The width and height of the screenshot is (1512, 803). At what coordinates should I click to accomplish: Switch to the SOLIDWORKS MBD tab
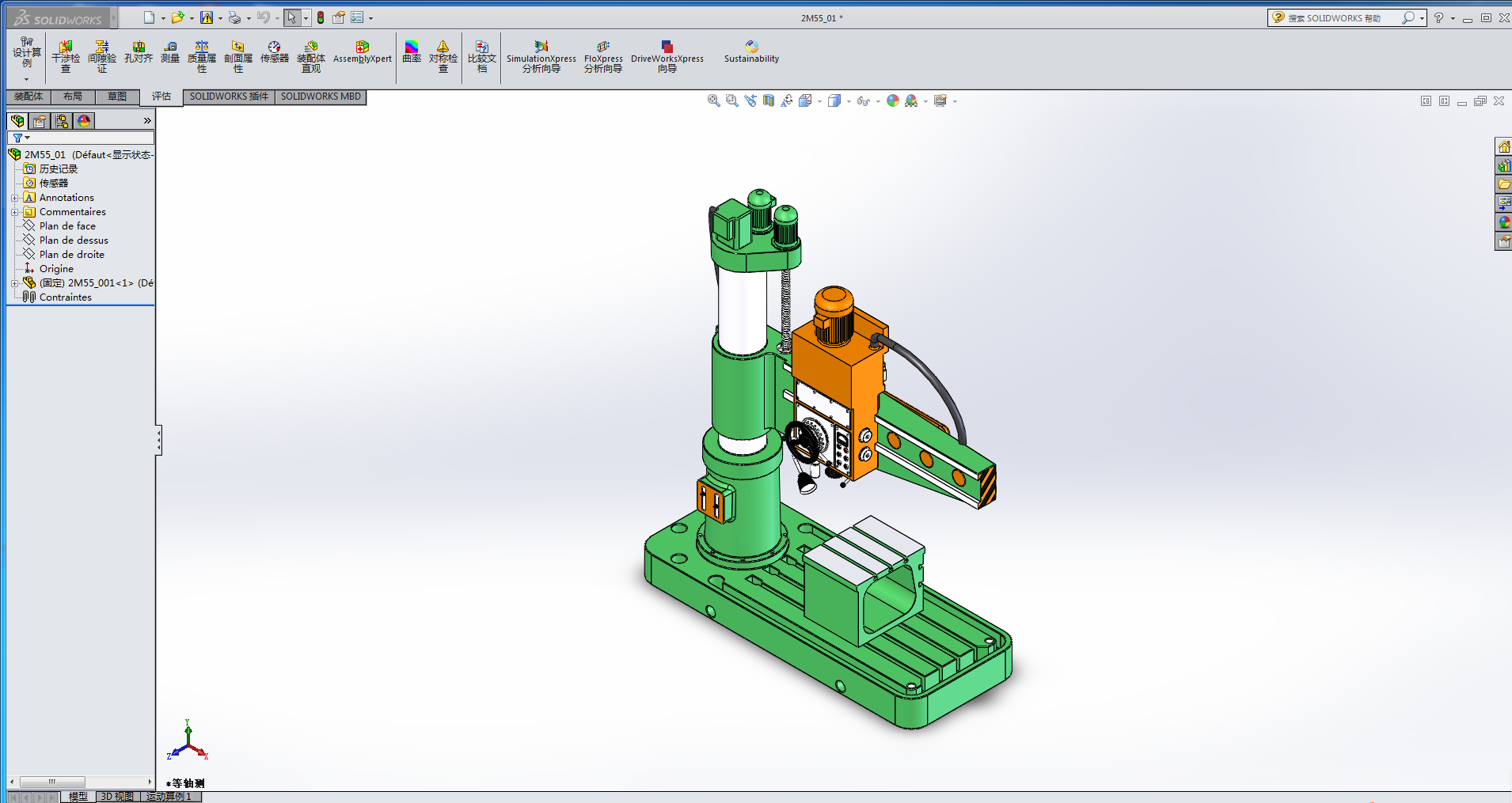321,97
